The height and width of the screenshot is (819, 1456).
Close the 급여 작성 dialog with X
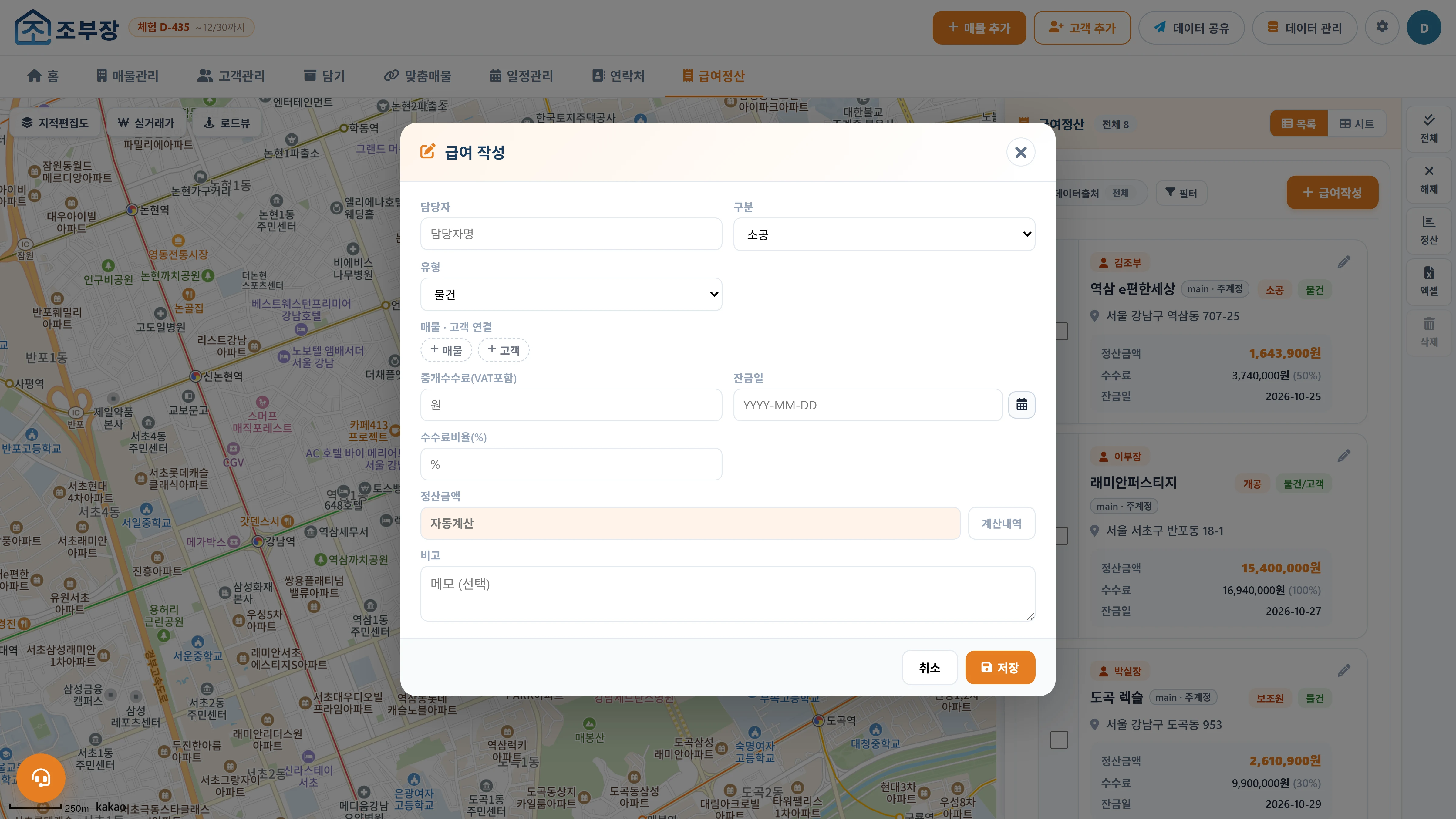1020,152
